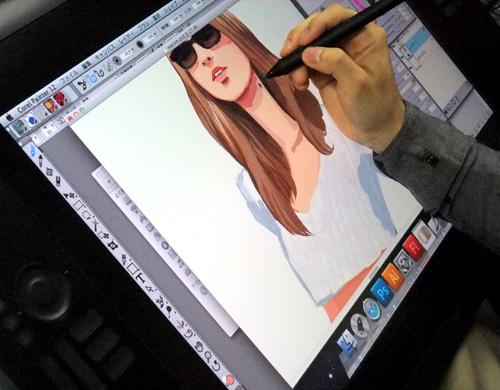
Task: Select the Crop tool in toolbox
Action: (113, 246)
